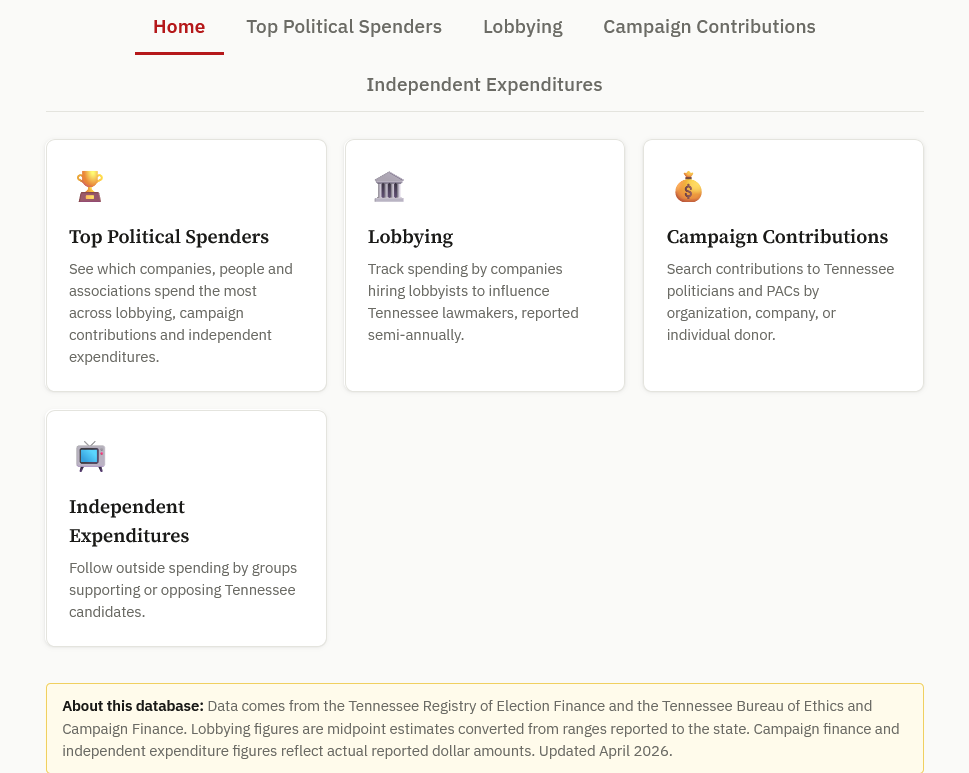Click the television icon for Independent Expenditures
This screenshot has height=773, width=969.
pos(90,456)
